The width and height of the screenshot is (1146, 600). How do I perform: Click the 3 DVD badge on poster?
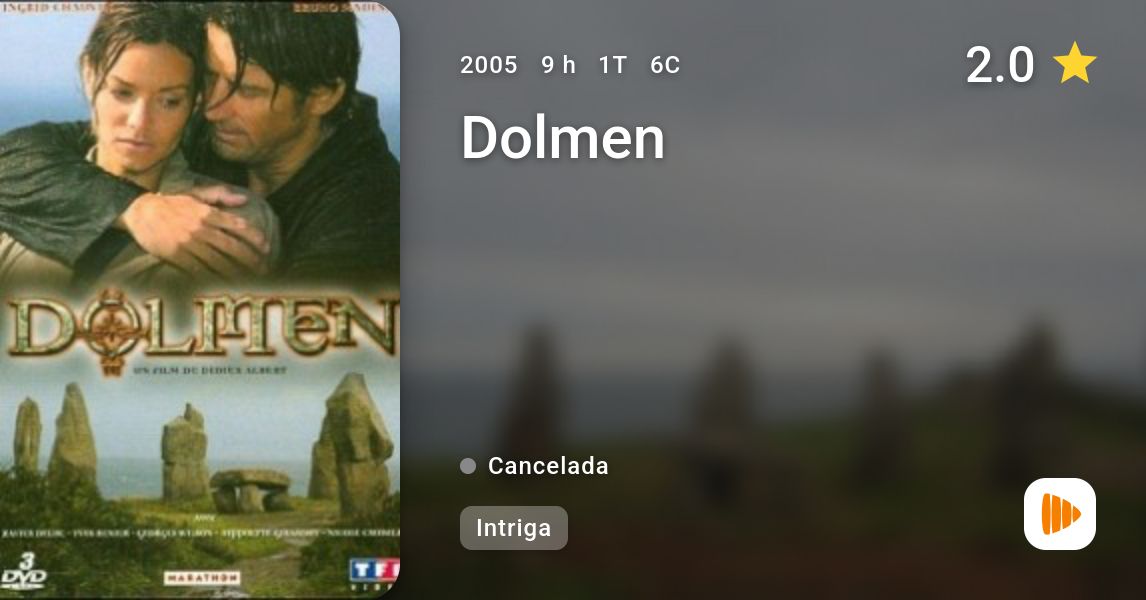coord(23,571)
